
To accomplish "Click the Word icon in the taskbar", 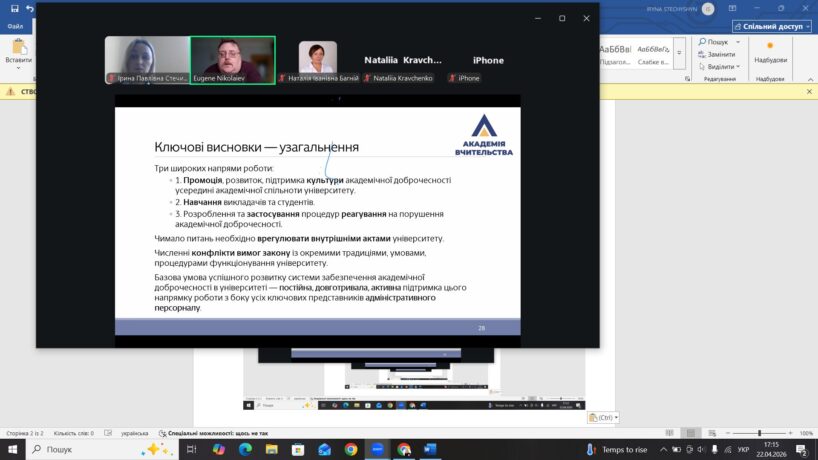I will 430,450.
